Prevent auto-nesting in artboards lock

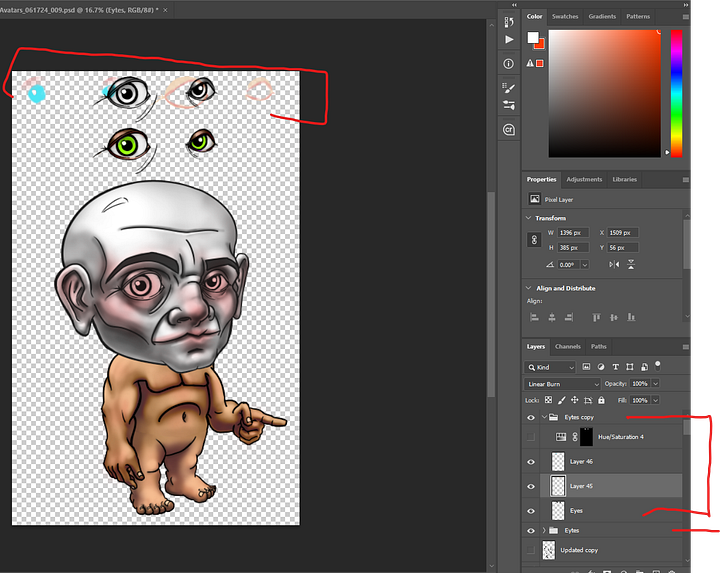(588, 400)
